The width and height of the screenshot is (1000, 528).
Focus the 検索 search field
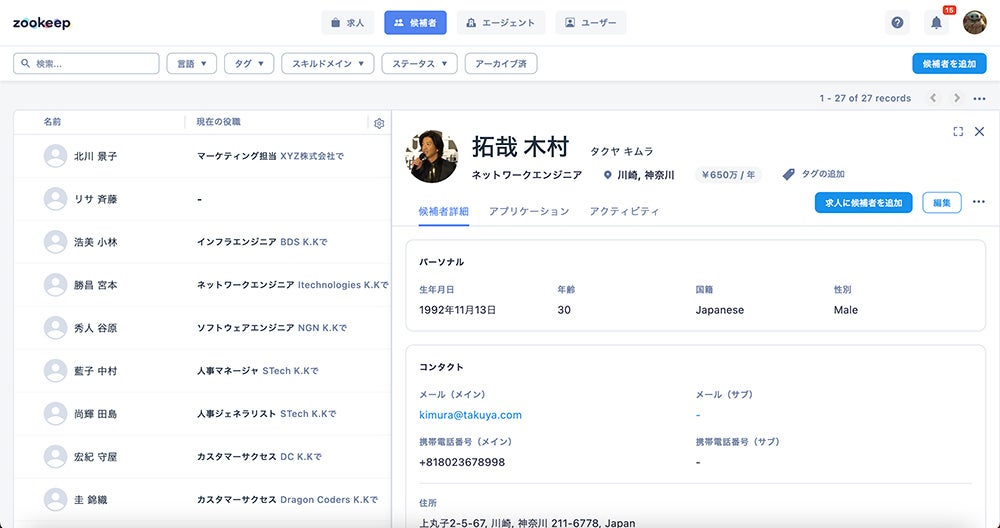[86, 64]
